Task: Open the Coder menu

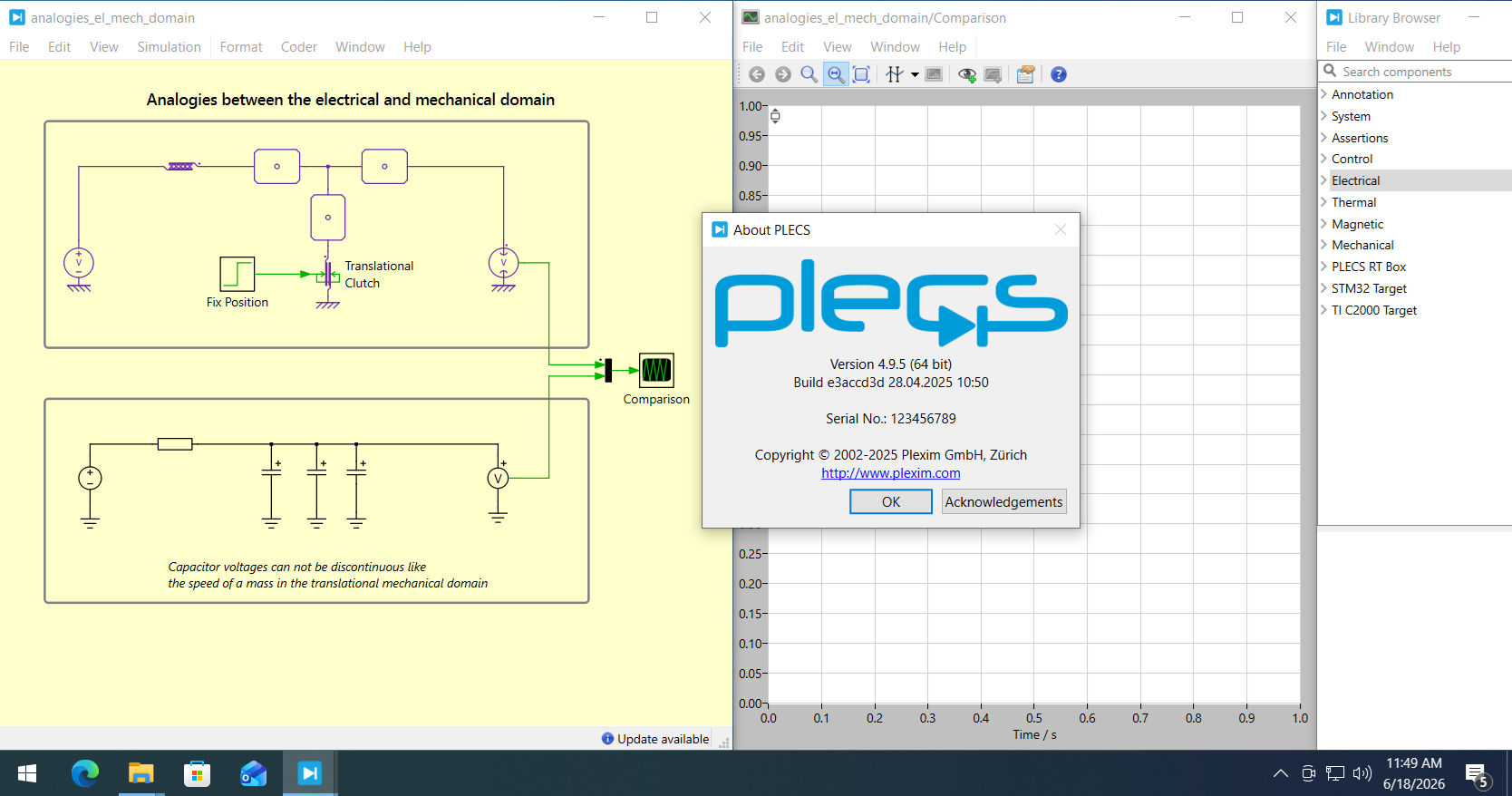Action: point(299,47)
